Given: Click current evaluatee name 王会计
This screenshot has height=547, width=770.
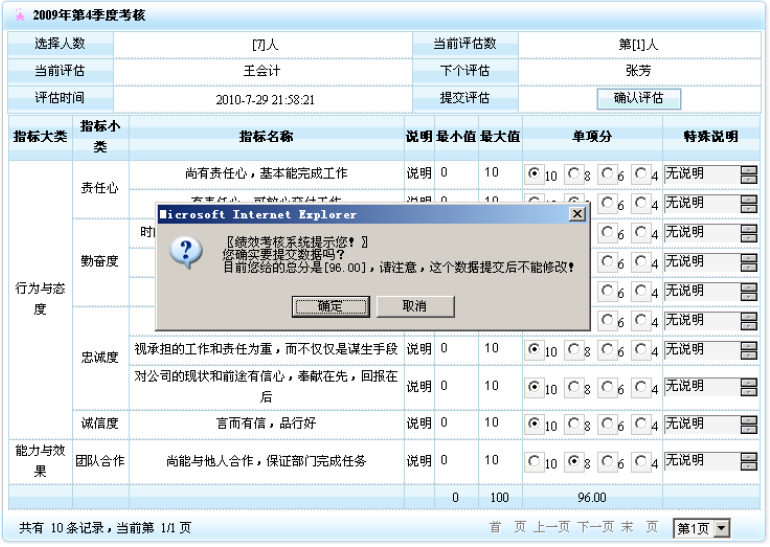Looking at the screenshot, I should click(262, 71).
